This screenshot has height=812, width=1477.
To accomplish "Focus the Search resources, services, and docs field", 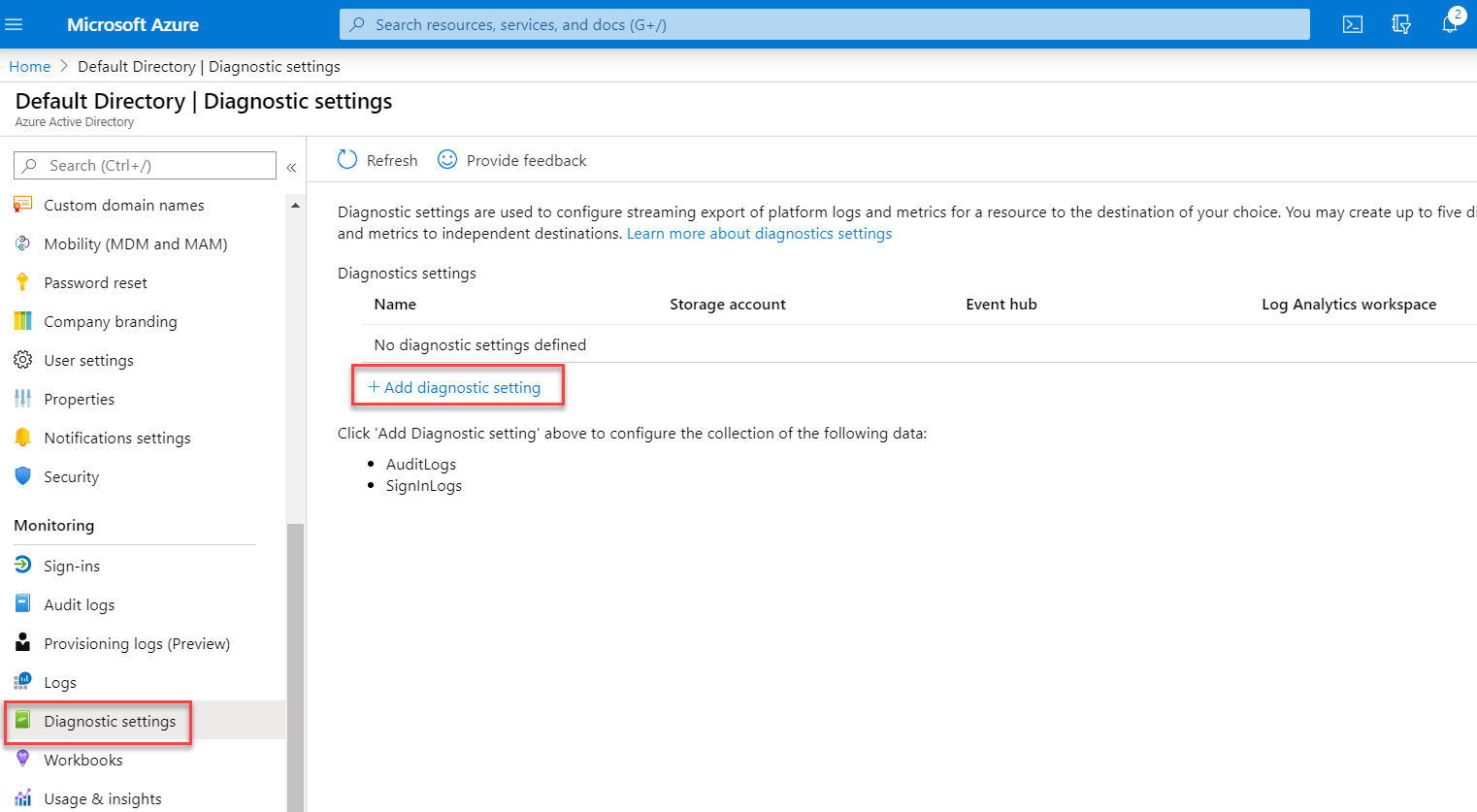I will [824, 24].
